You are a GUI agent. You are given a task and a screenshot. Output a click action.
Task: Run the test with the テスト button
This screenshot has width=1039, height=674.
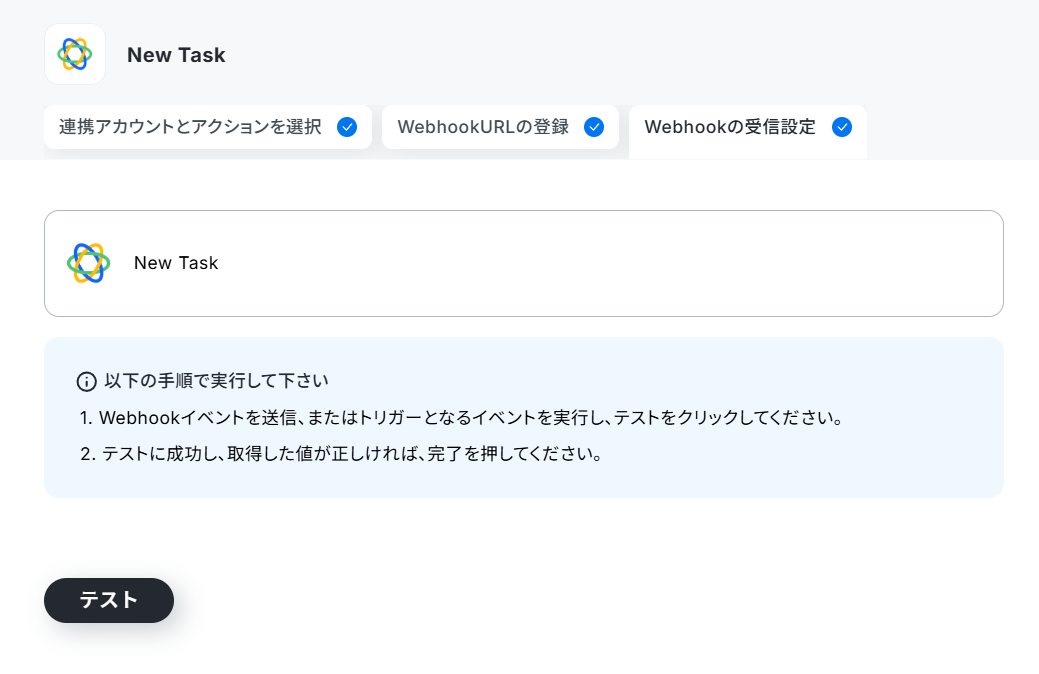(109, 600)
